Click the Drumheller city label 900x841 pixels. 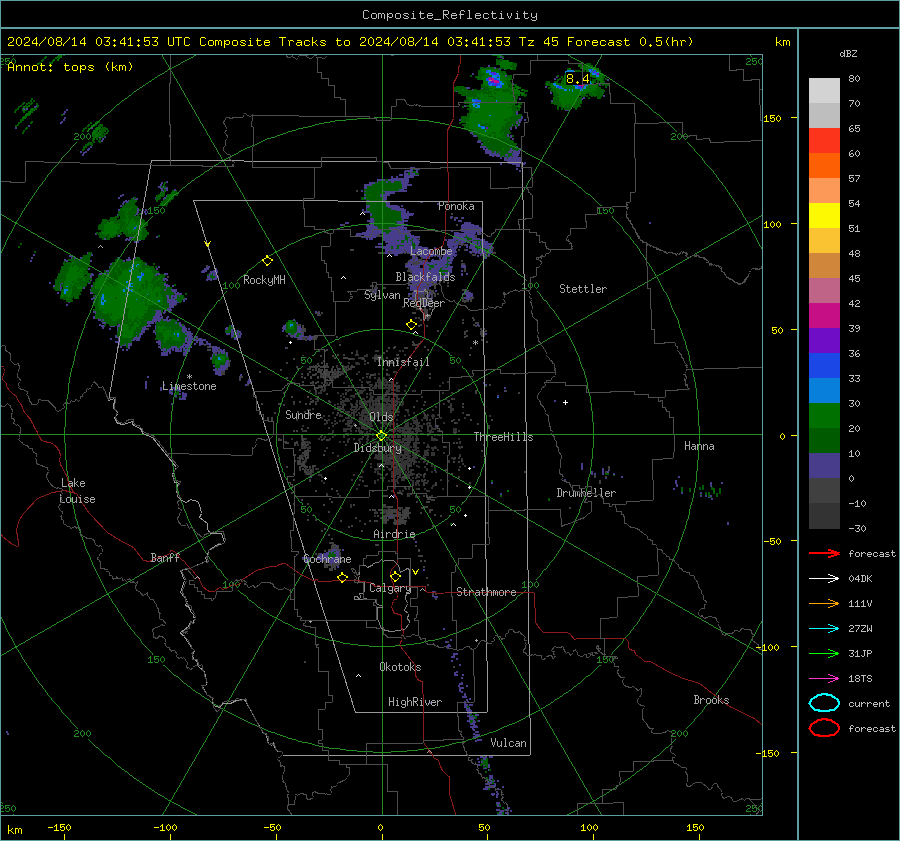586,493
